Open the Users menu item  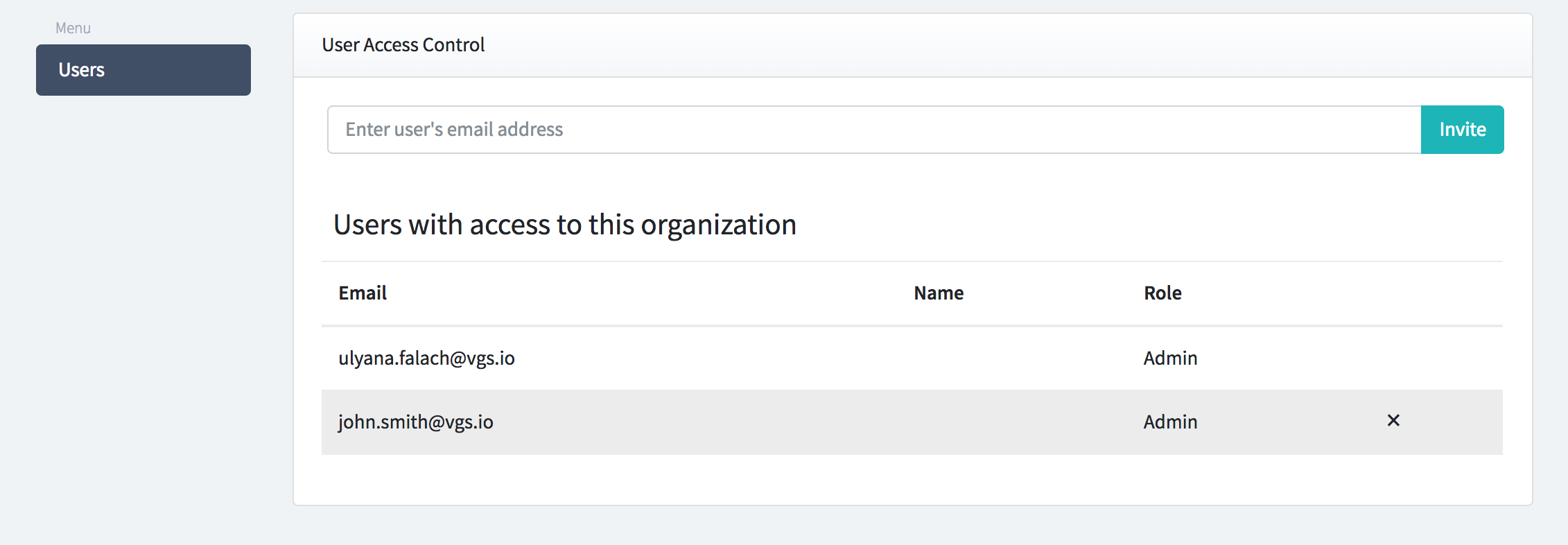(x=143, y=70)
